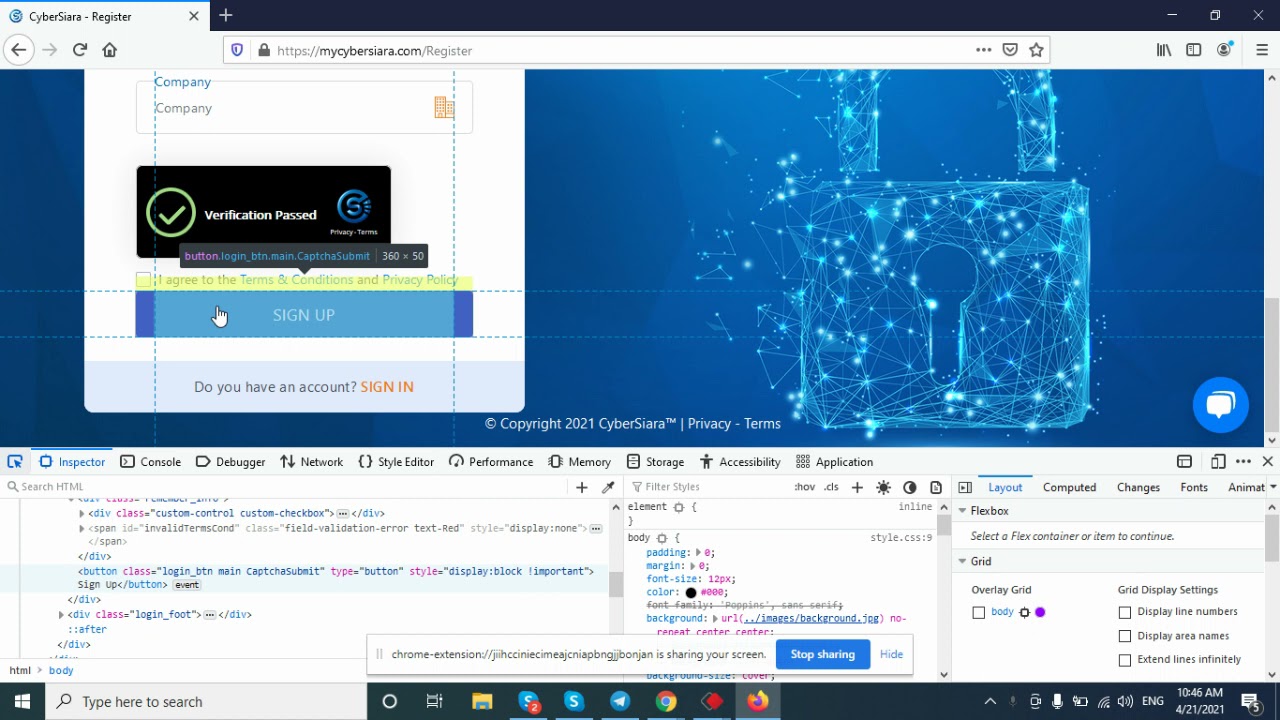This screenshot has width=1280, height=720.
Task: Switch to the Debugger tab
Action: pos(230,461)
